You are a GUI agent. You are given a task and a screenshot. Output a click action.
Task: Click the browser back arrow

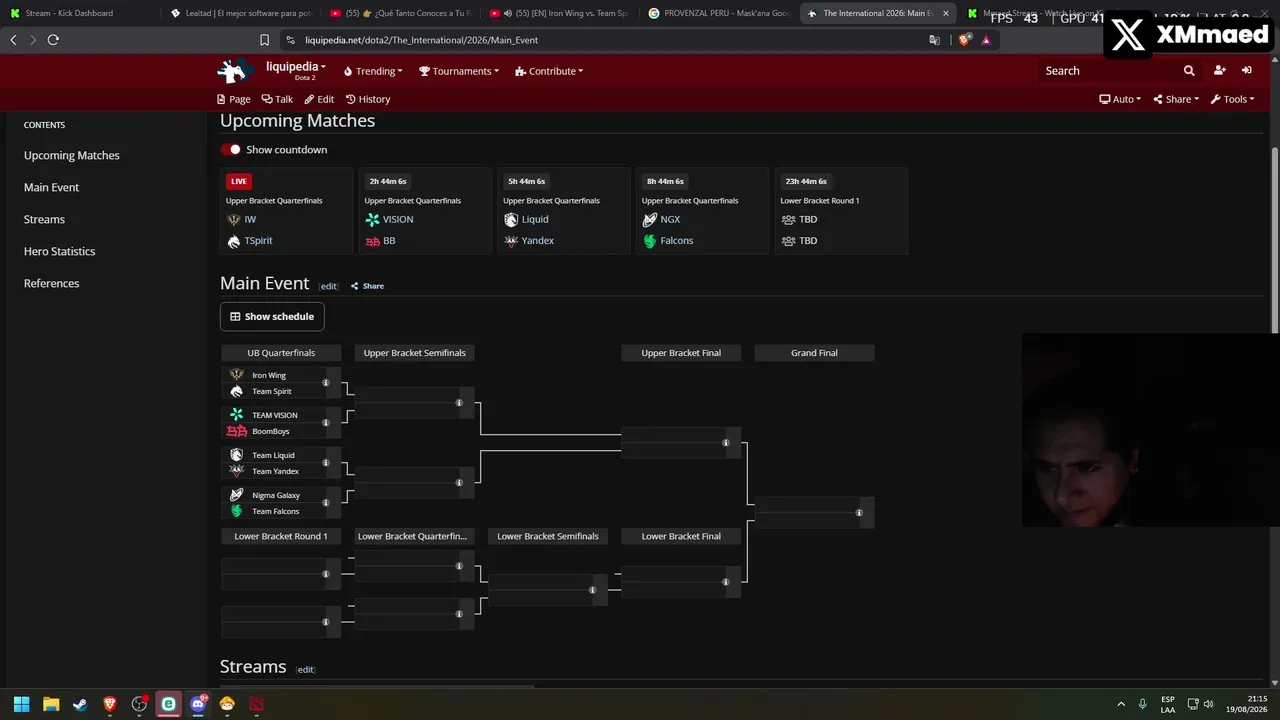coord(13,40)
